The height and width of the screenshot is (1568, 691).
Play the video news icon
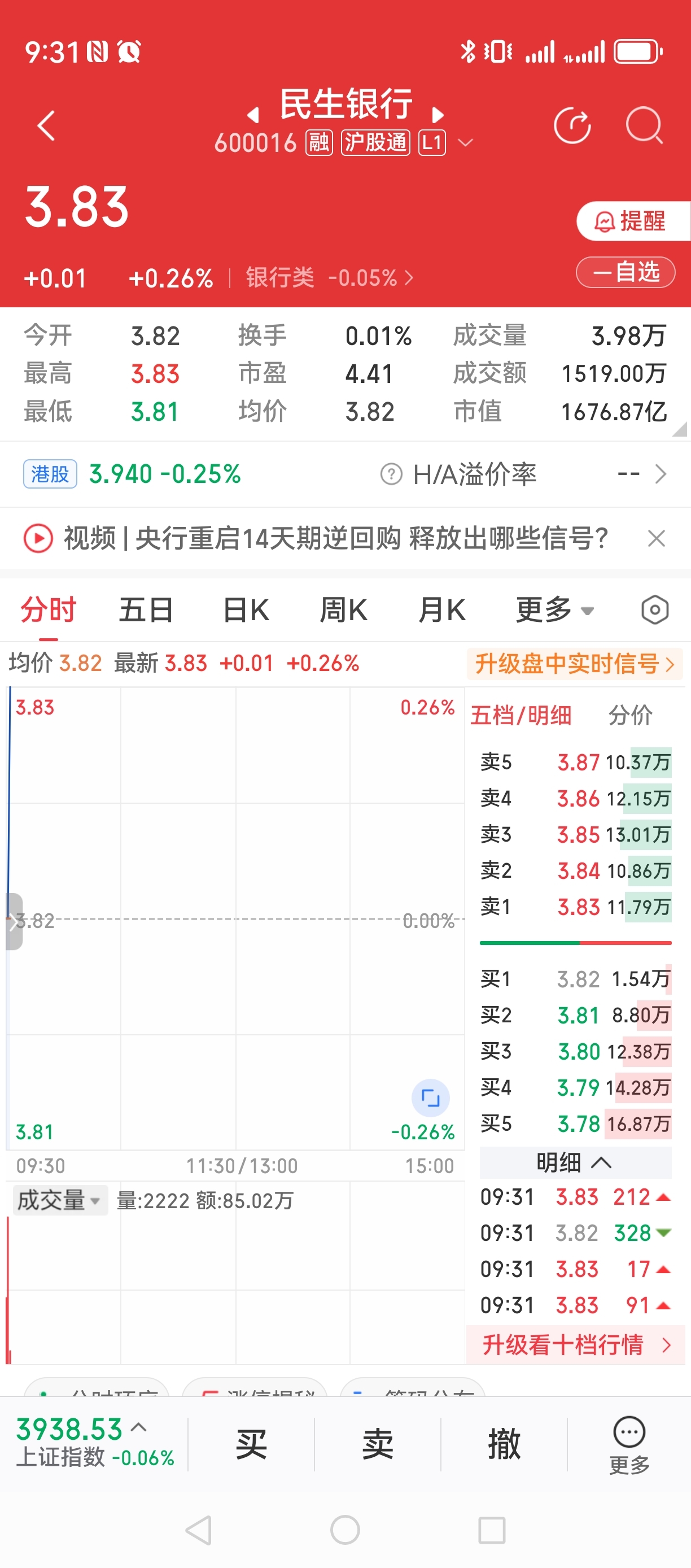[x=38, y=539]
